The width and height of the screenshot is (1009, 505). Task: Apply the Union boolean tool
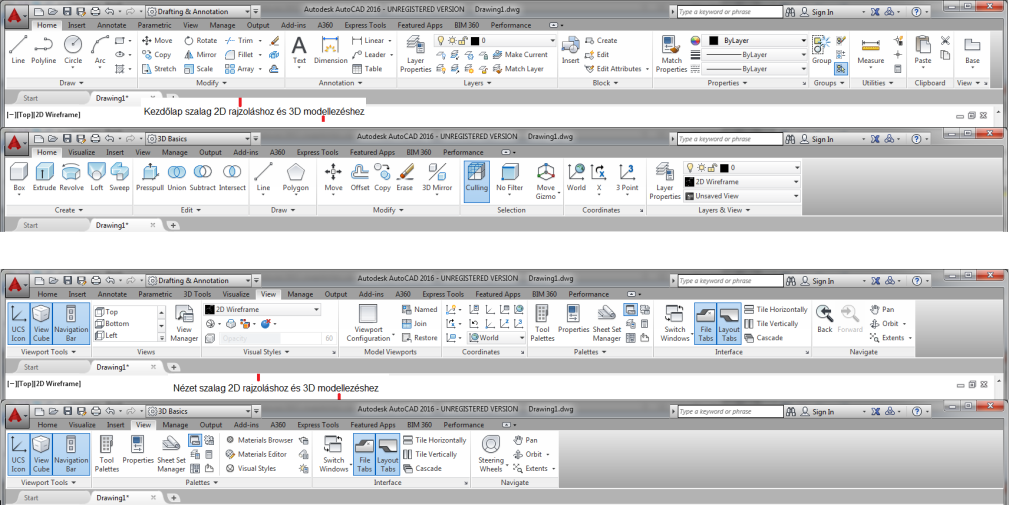tap(177, 179)
